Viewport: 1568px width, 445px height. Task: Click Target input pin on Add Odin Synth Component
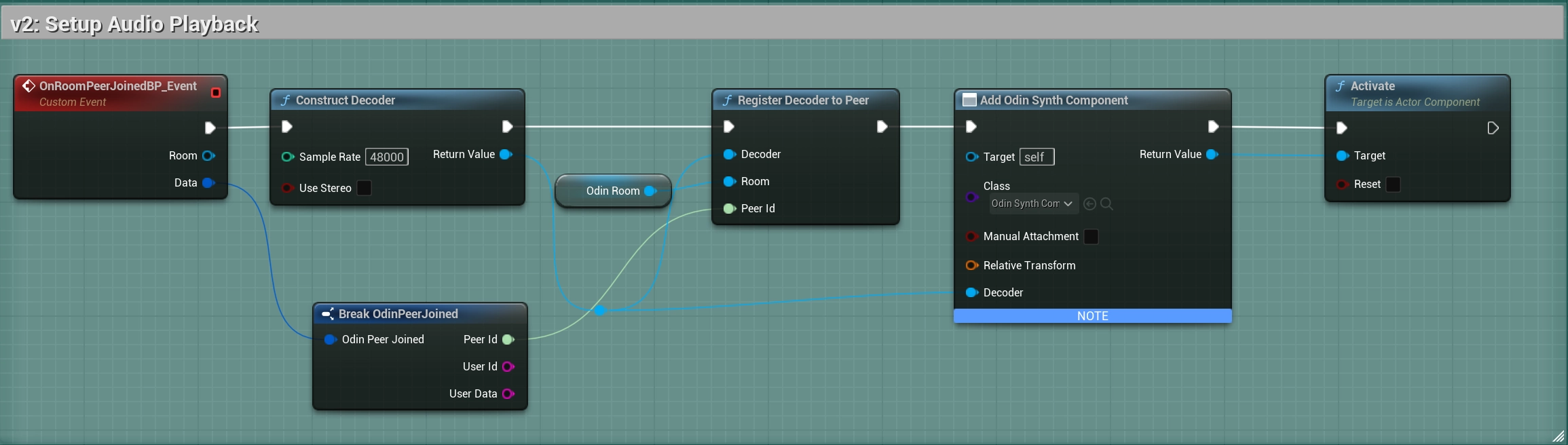[972, 157]
